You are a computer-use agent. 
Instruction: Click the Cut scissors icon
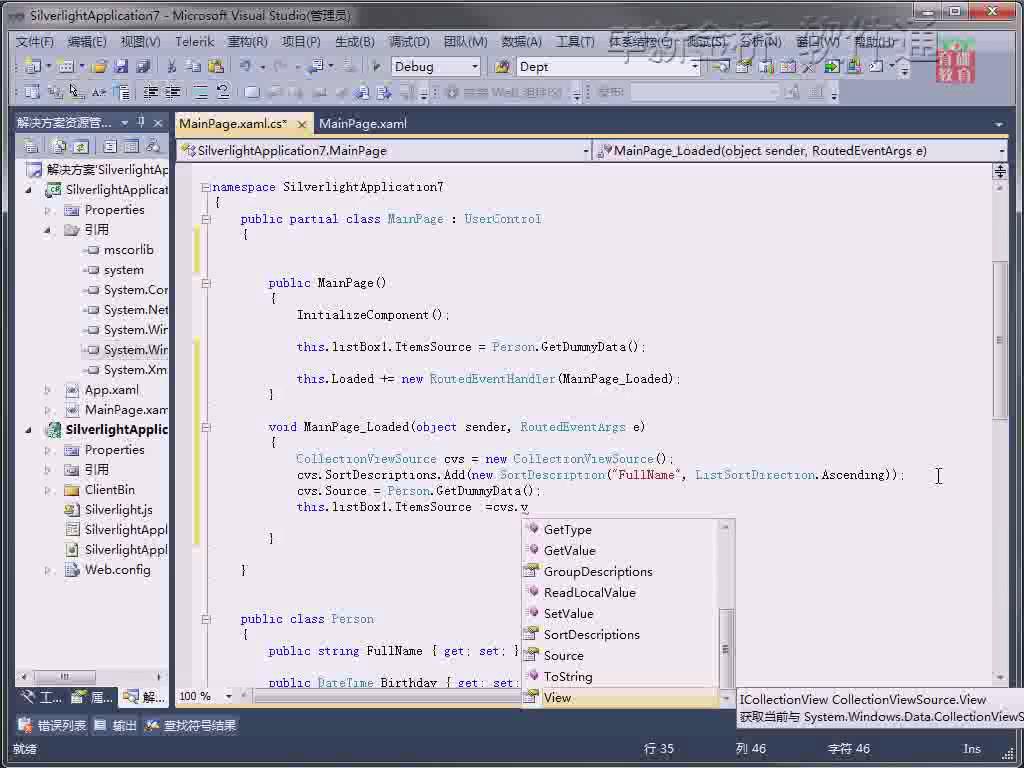[x=172, y=66]
